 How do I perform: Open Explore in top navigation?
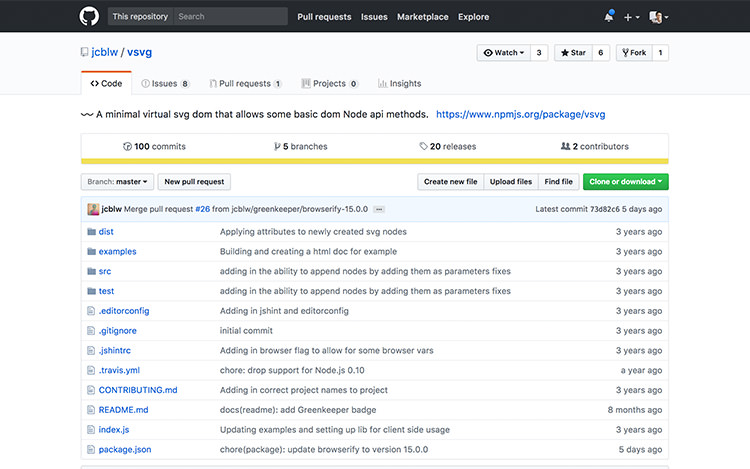coord(474,17)
